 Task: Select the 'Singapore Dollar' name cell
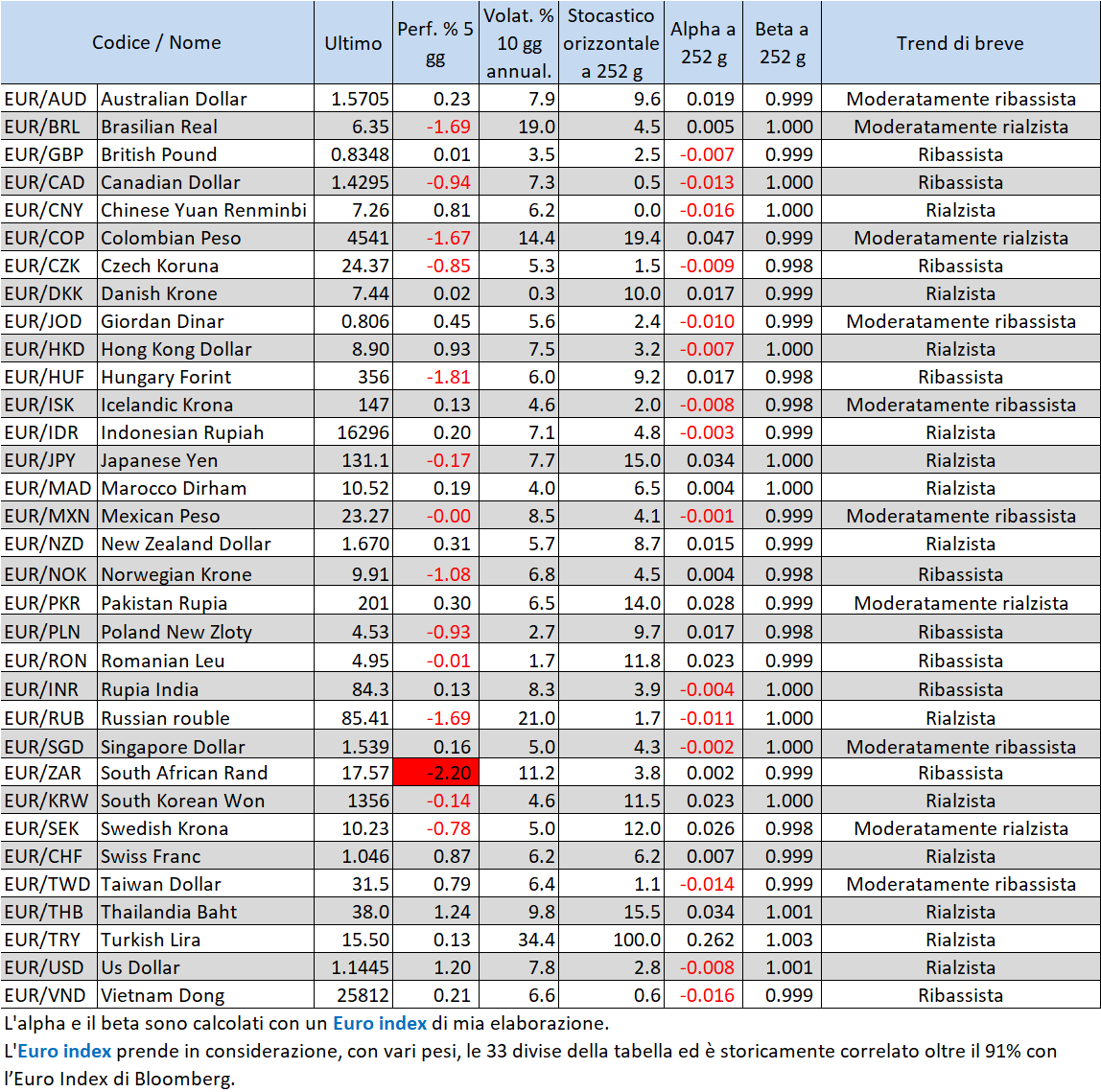(x=206, y=746)
